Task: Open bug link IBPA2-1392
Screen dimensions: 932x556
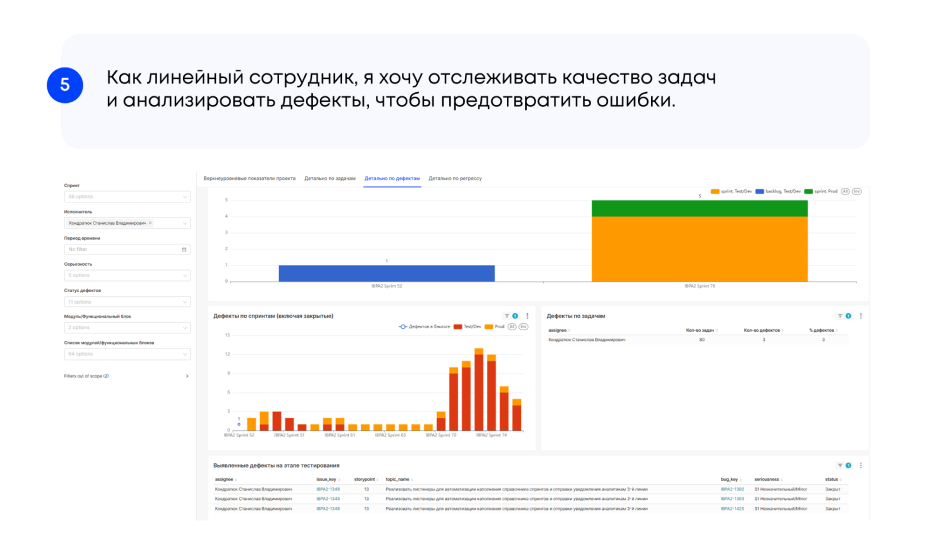Action: [732, 489]
